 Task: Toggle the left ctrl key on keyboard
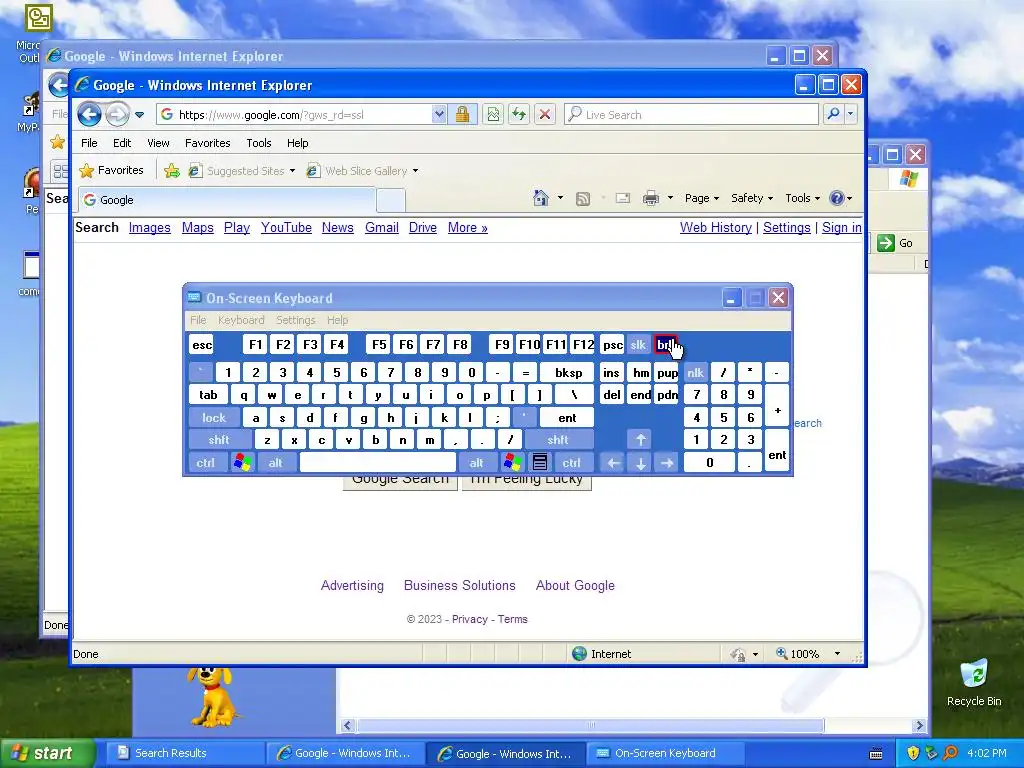(x=206, y=463)
